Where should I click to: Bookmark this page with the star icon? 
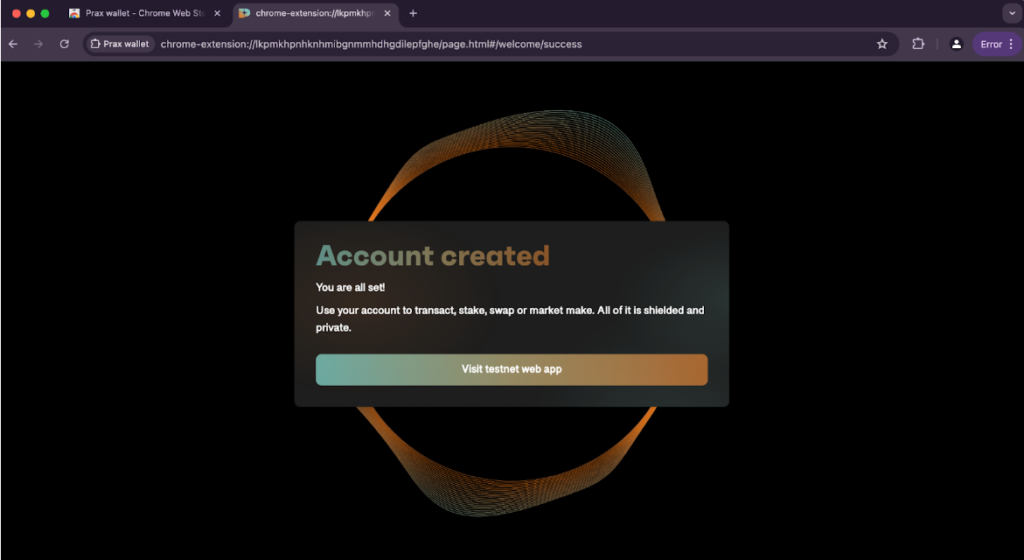coord(882,44)
